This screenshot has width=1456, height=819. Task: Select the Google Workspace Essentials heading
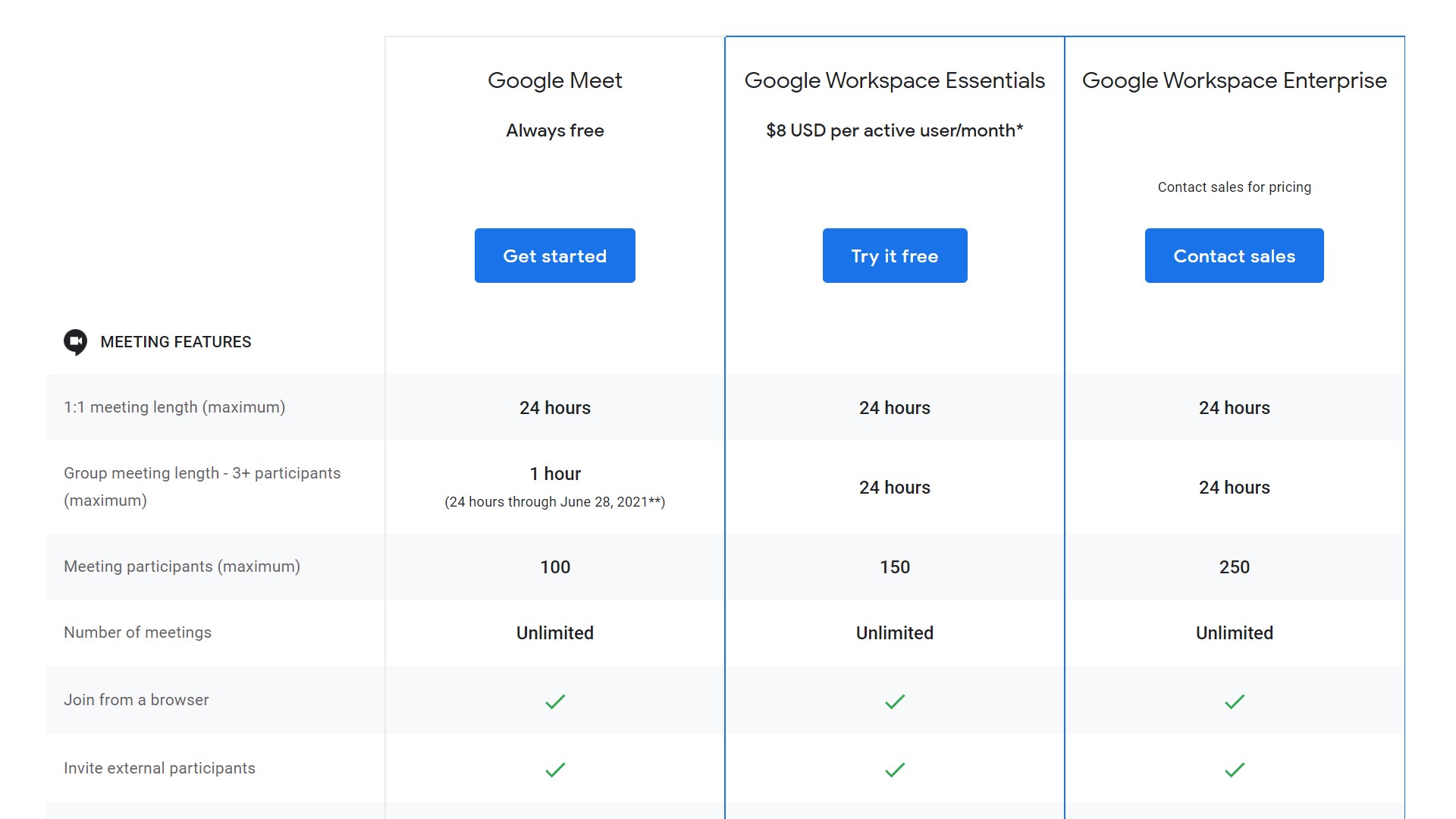point(894,80)
